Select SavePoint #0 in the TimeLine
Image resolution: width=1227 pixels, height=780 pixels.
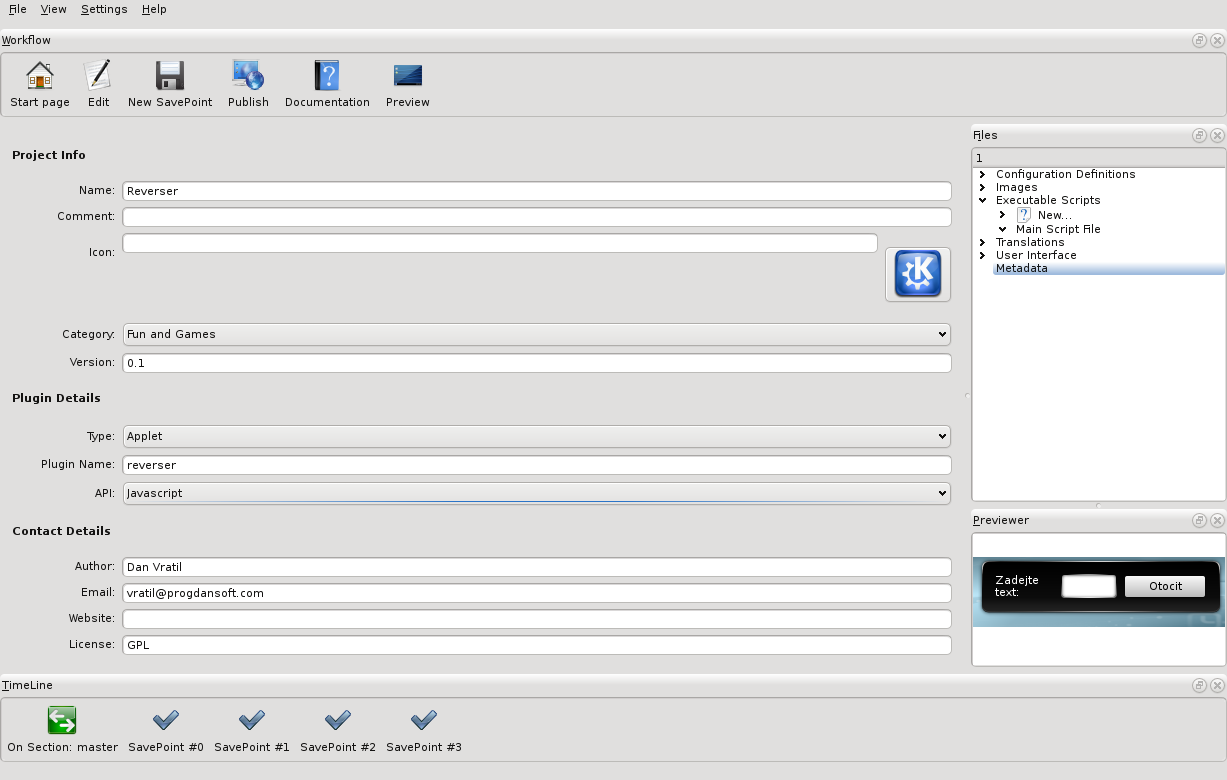166,721
